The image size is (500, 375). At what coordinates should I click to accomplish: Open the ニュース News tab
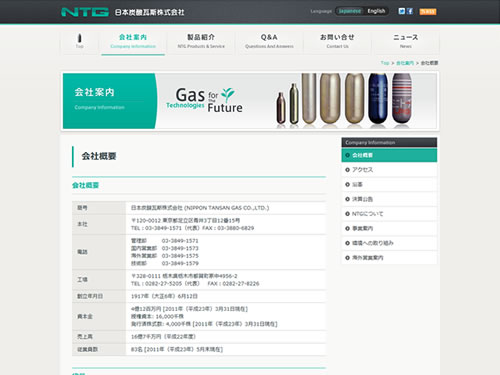(x=405, y=41)
